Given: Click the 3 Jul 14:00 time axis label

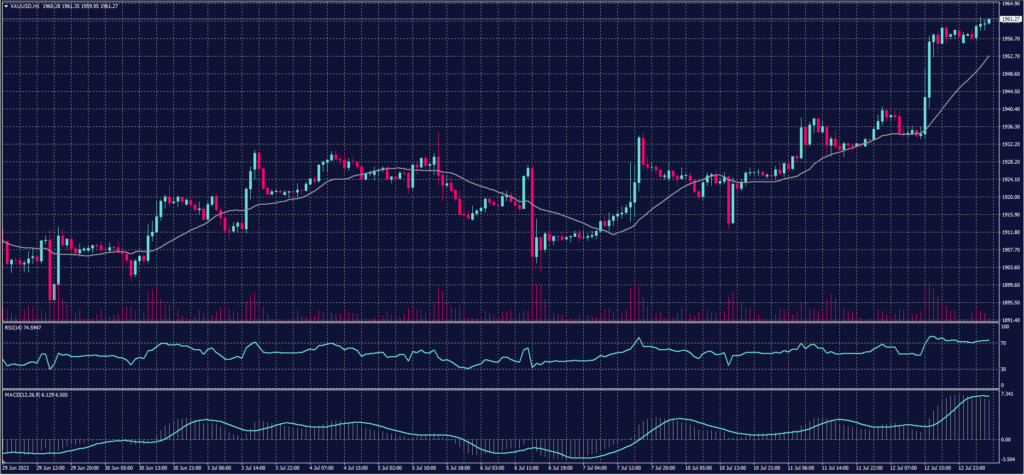Looking at the screenshot, I should click(x=252, y=467).
